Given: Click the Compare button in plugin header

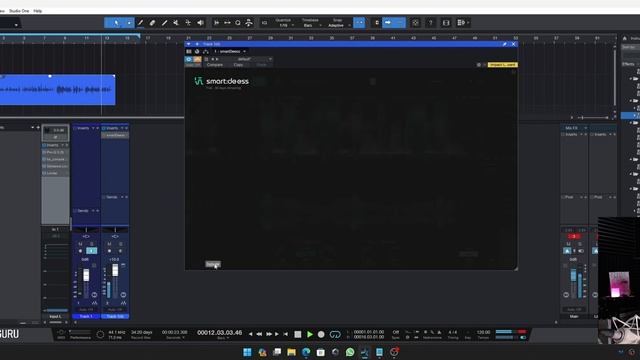Looking at the screenshot, I should (215, 65).
